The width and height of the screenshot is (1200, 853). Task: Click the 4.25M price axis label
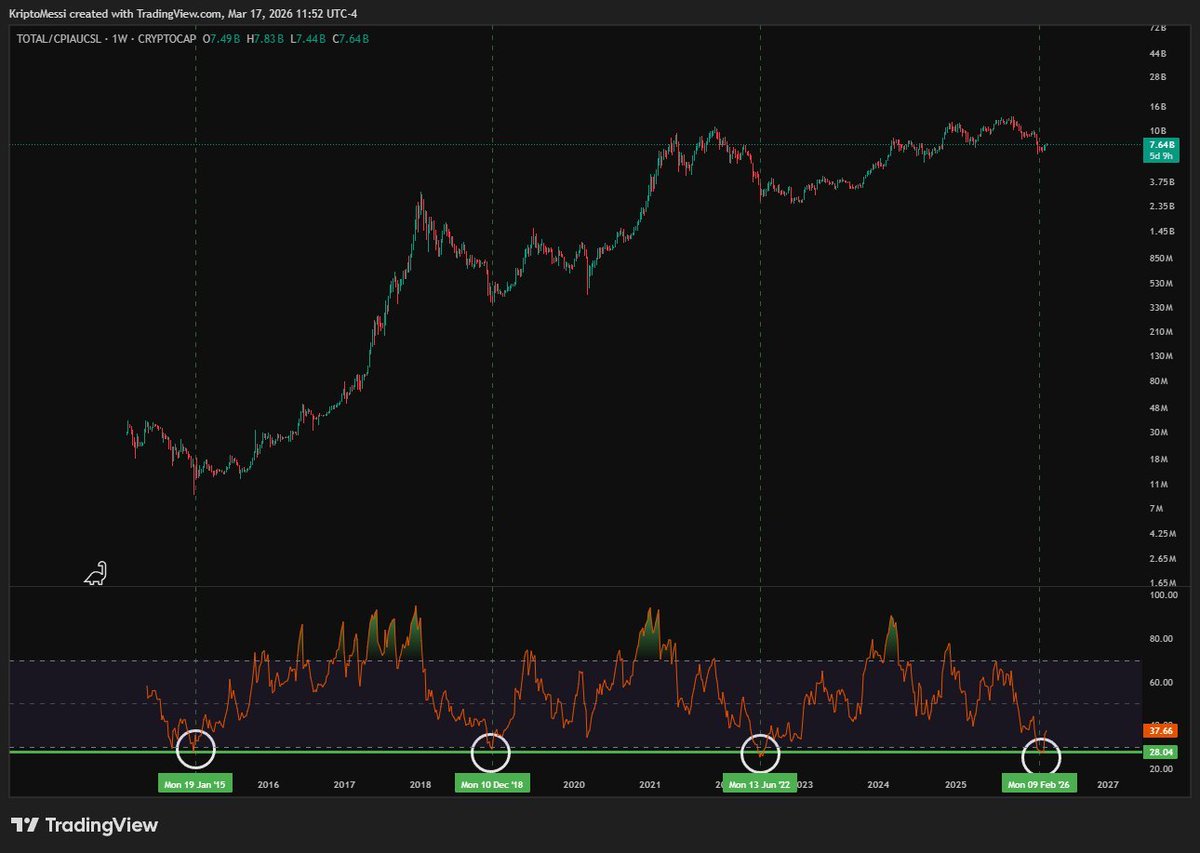tap(1162, 533)
